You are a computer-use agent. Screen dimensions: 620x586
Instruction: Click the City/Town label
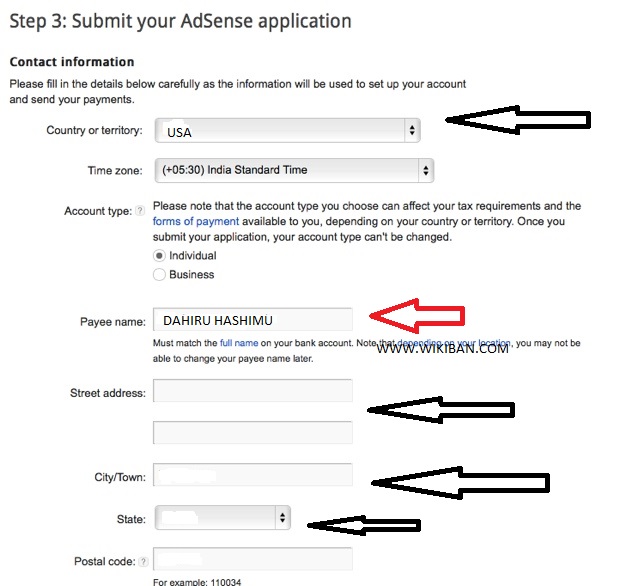[x=120, y=477]
